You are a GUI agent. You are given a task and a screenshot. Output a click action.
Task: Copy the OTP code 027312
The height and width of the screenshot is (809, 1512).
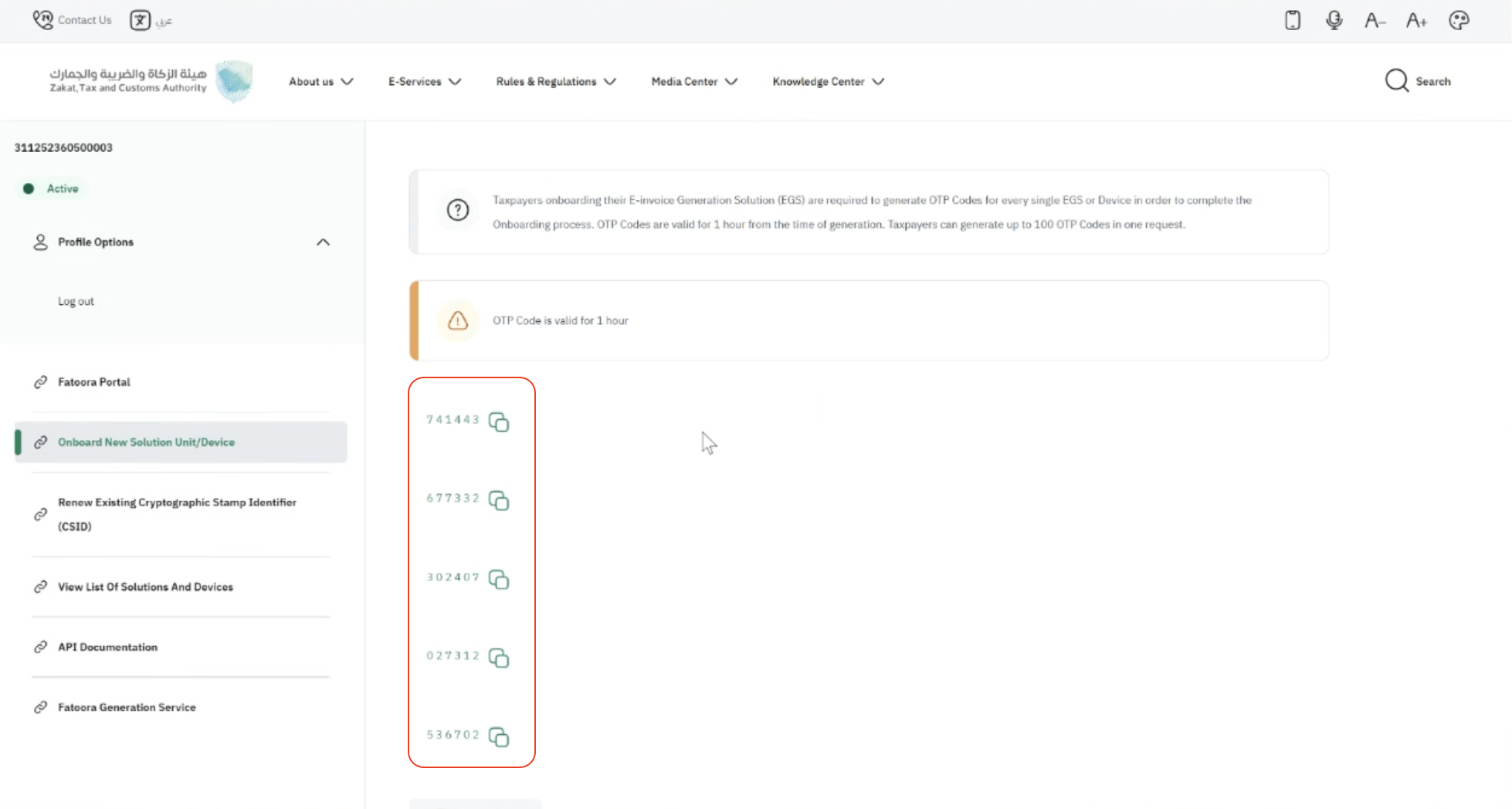(x=499, y=658)
